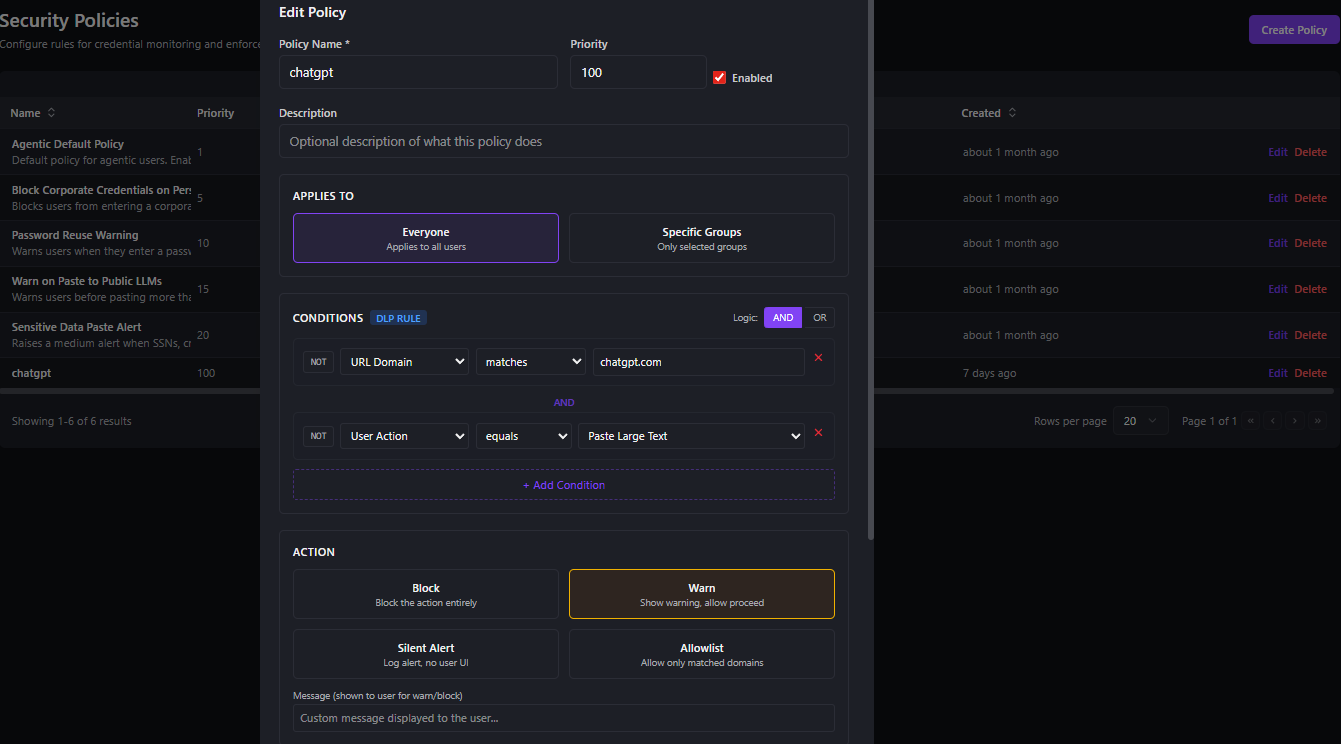Viewport: 1341px width, 744px height.
Task: Delete the Warn on Paste policy
Action: [1311, 289]
